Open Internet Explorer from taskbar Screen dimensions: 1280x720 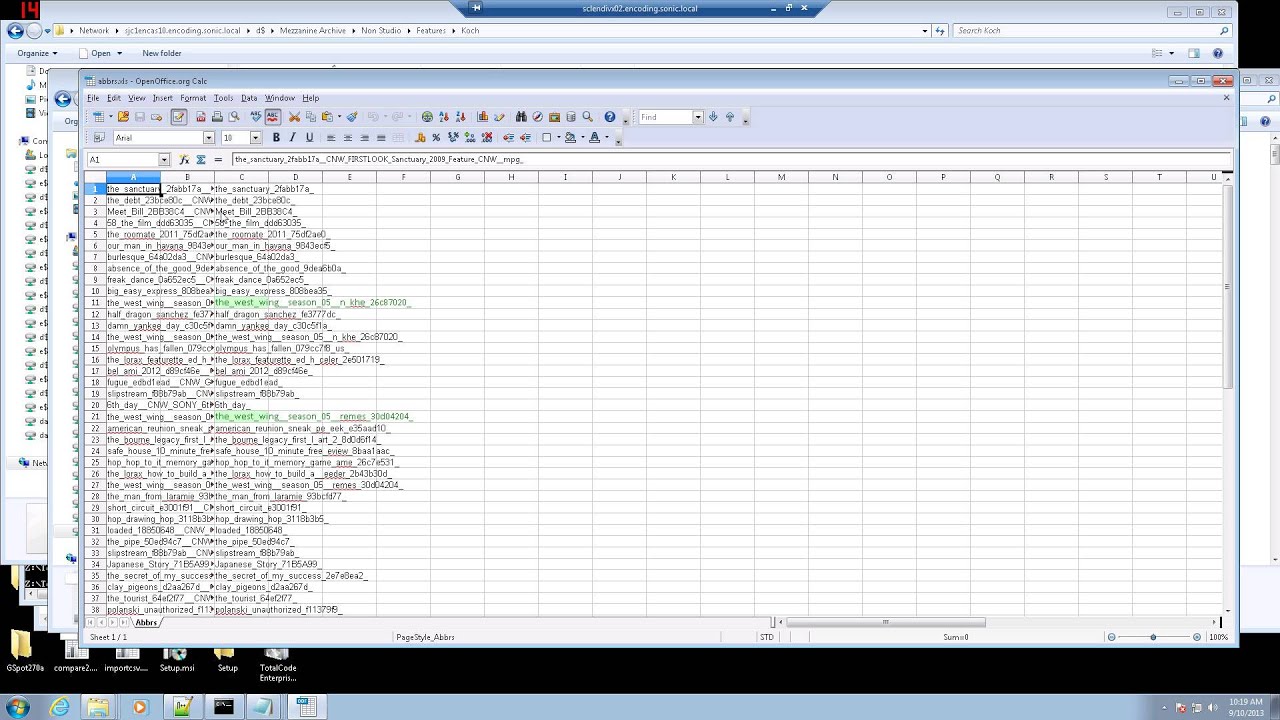[x=60, y=707]
